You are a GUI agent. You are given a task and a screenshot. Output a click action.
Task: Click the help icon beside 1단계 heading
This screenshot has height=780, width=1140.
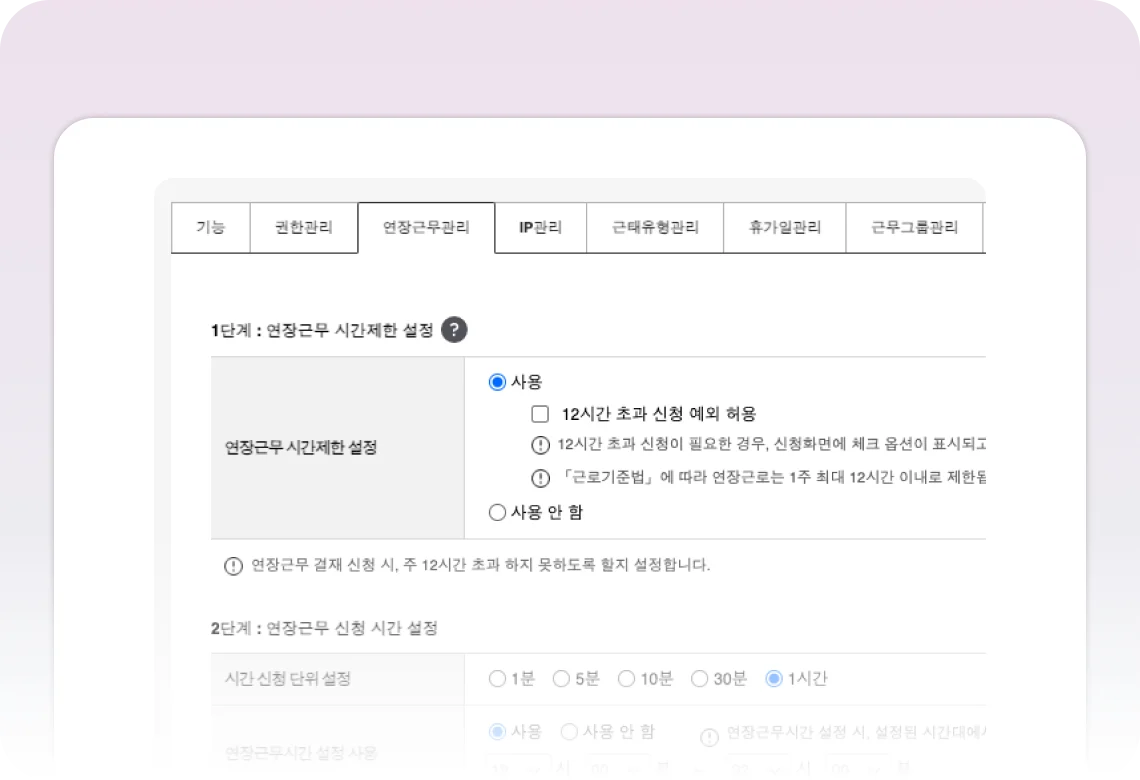click(454, 330)
